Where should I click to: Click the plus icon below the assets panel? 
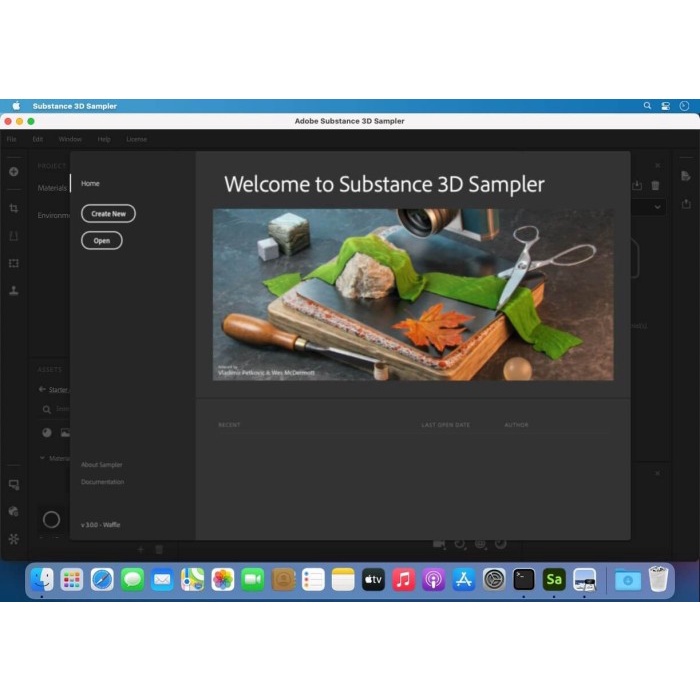(141, 550)
